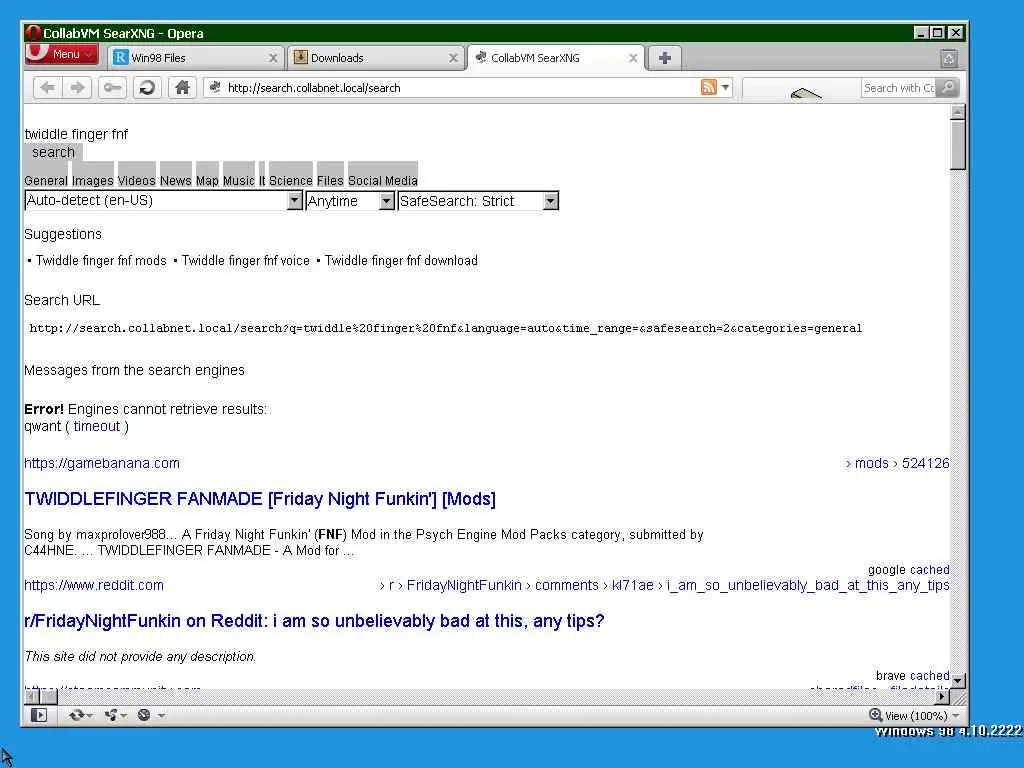Open the SafeSearch: Strict dropdown
The image size is (1024, 768).
(478, 200)
